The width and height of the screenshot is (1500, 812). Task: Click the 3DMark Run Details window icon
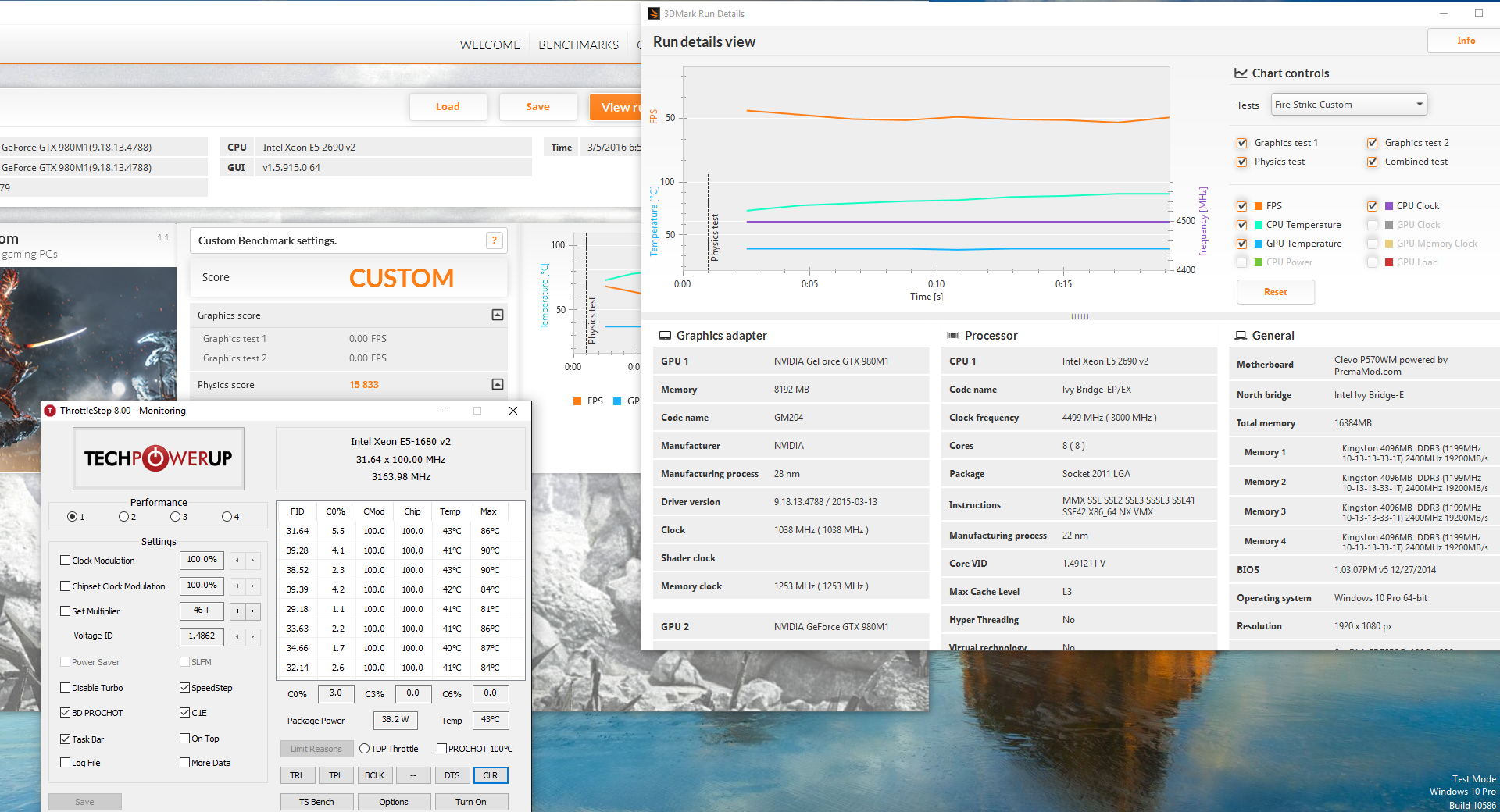click(654, 13)
